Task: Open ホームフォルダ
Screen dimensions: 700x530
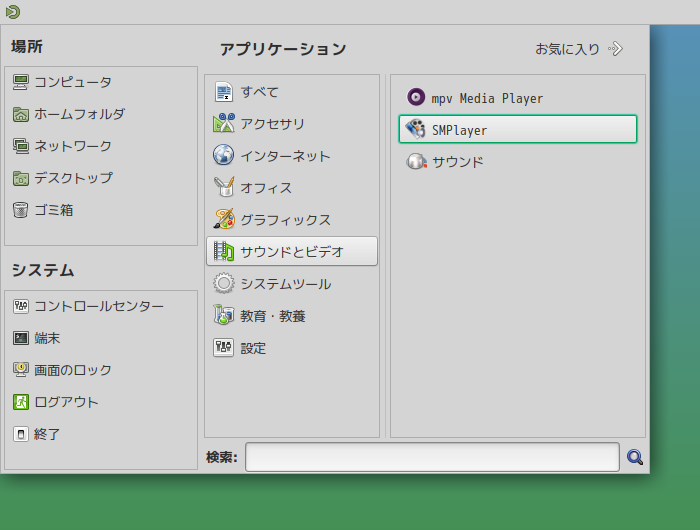Action: 101,114
